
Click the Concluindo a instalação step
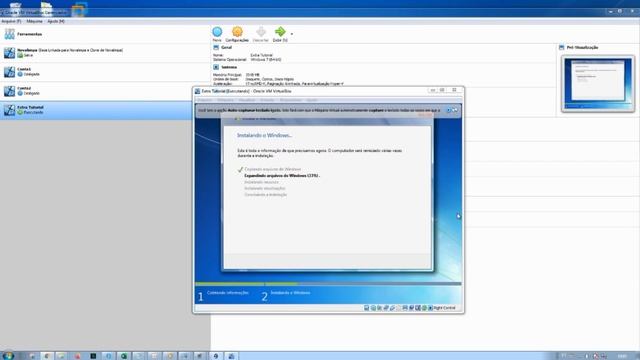[x=266, y=195]
